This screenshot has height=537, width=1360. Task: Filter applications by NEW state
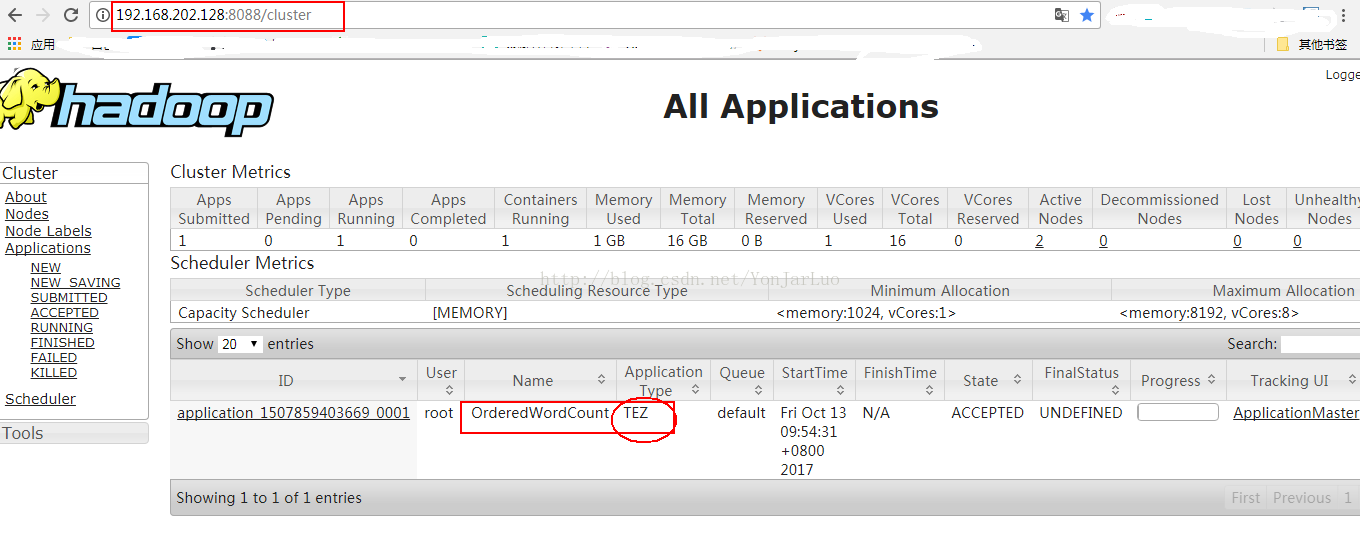(46, 268)
